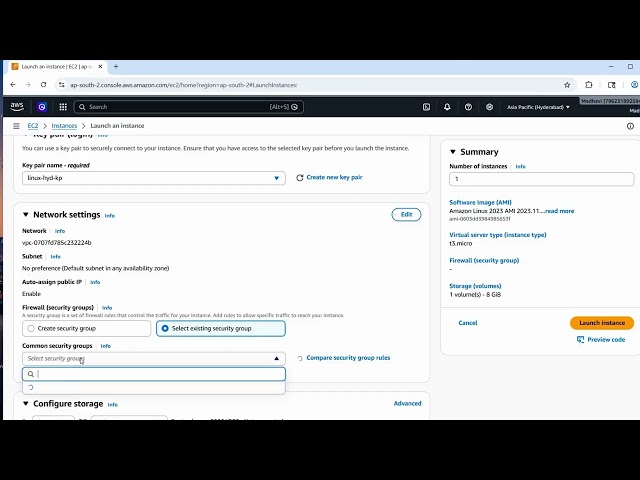Open the notifications bell
The image size is (640, 480).
pyautogui.click(x=447, y=107)
